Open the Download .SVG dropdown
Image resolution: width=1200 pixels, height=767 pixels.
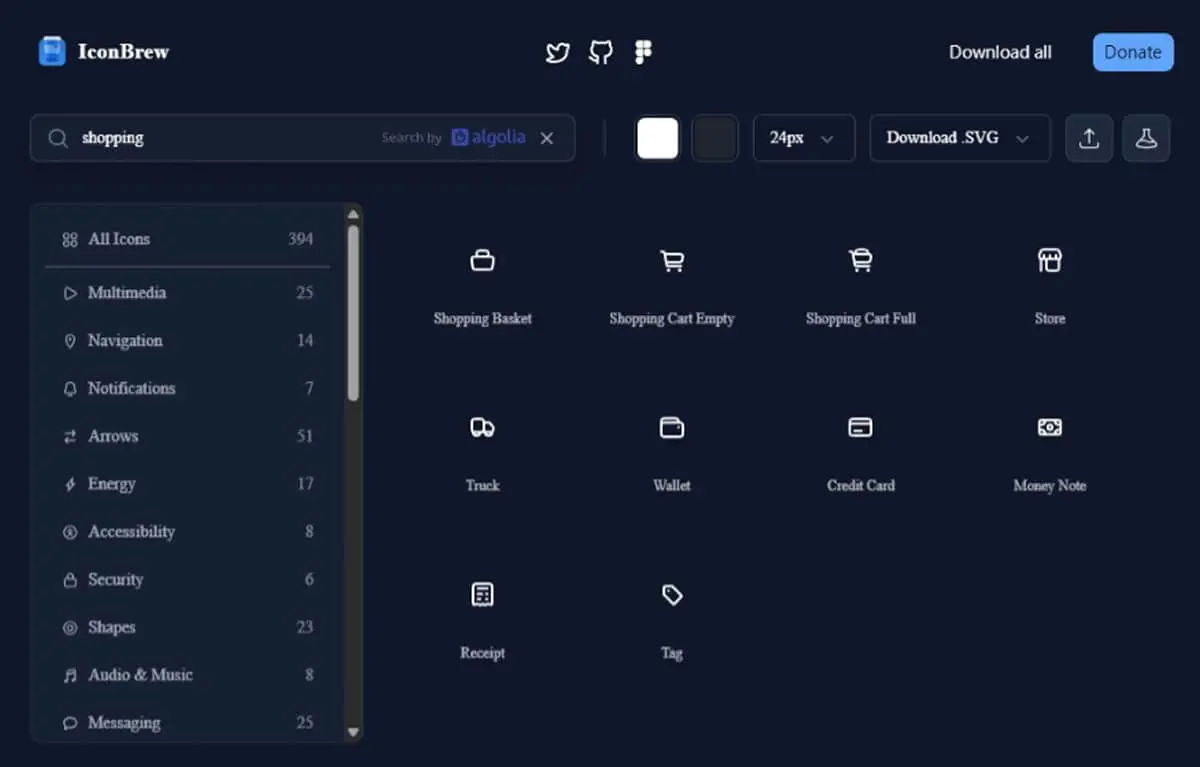(x=960, y=138)
